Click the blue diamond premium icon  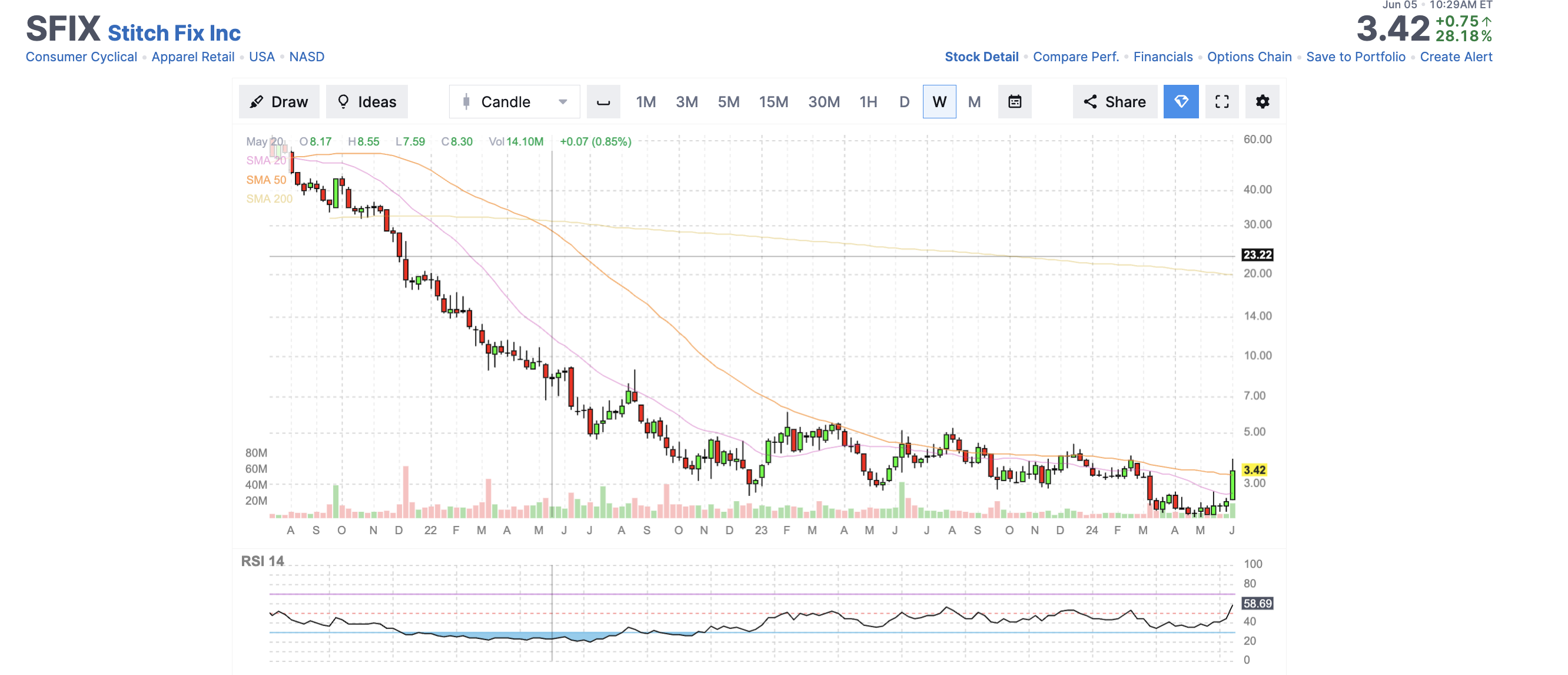click(x=1181, y=102)
